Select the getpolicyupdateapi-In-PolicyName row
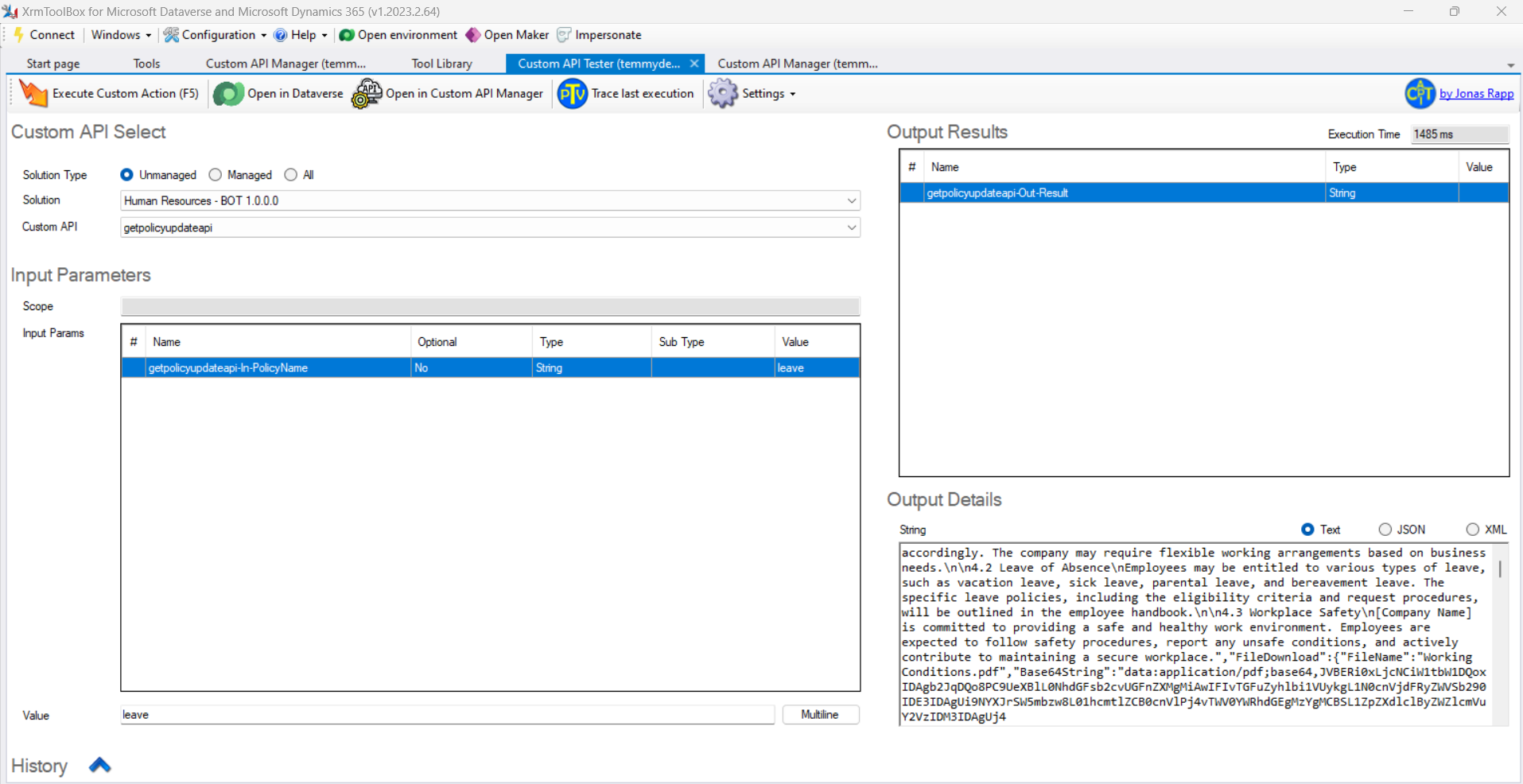The width and height of the screenshot is (1523, 784). pyautogui.click(x=490, y=367)
